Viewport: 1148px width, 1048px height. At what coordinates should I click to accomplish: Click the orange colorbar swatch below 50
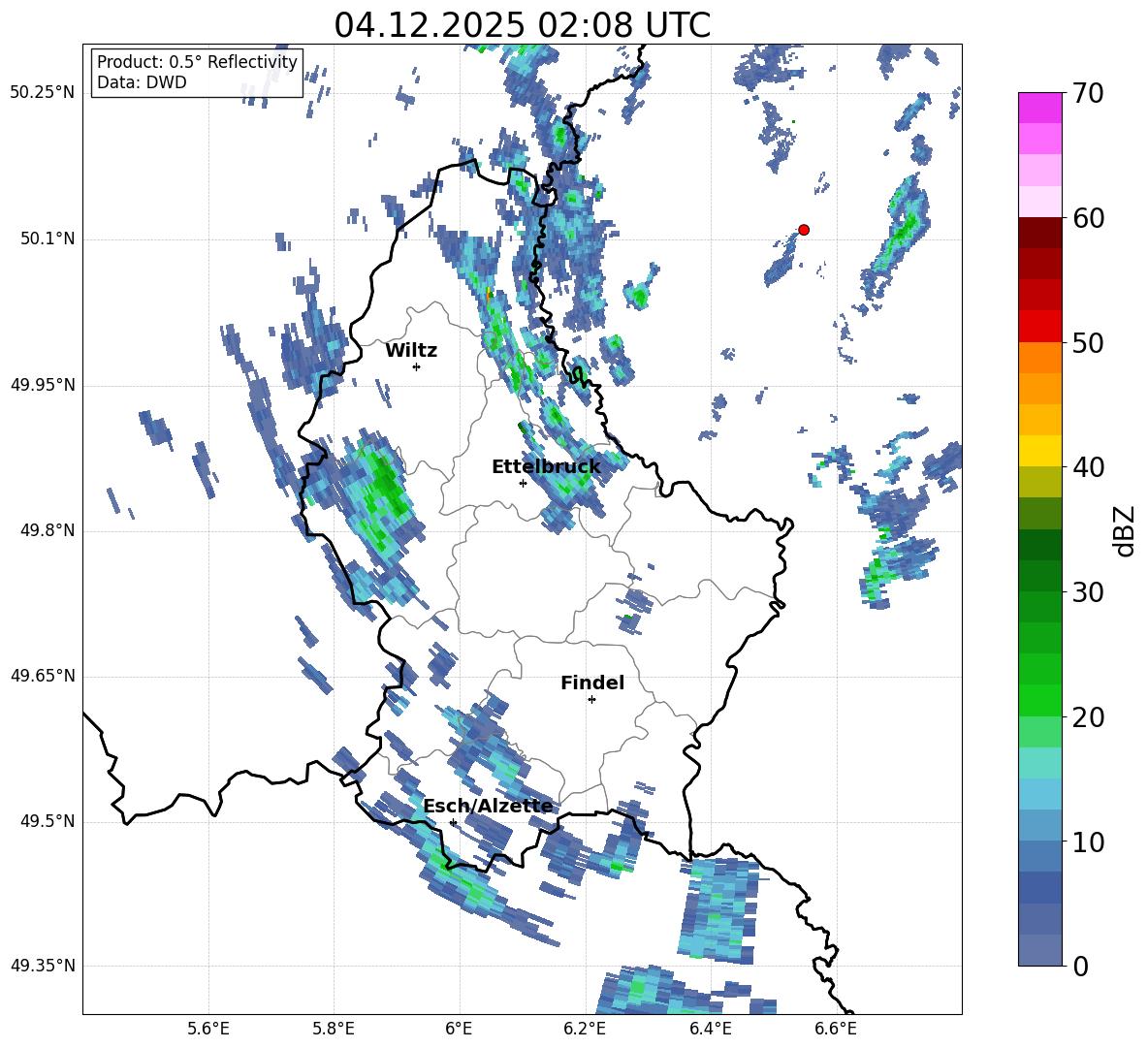pos(1039,358)
